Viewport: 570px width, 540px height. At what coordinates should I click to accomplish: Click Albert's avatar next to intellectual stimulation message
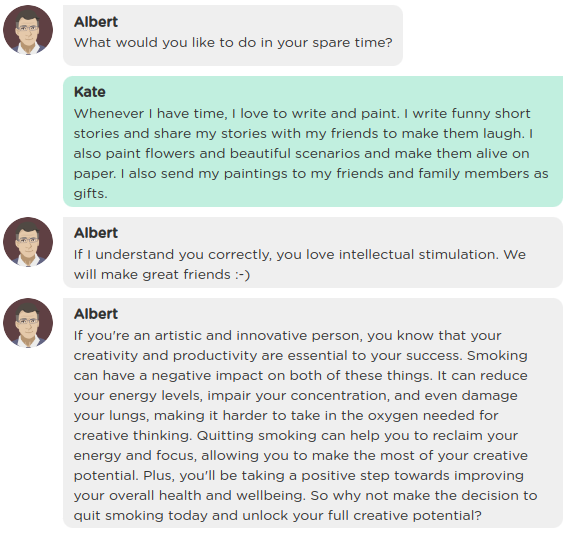pos(28,242)
